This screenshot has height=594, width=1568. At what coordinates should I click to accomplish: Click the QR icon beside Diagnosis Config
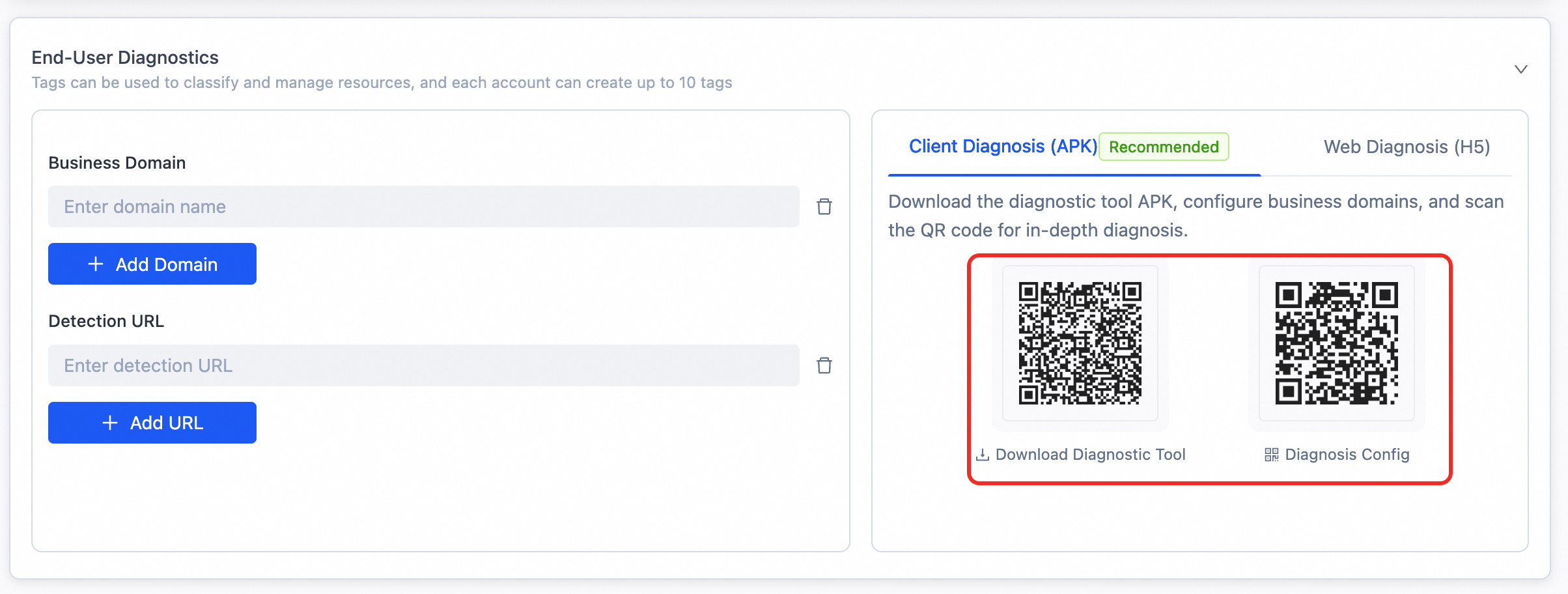(1272, 455)
